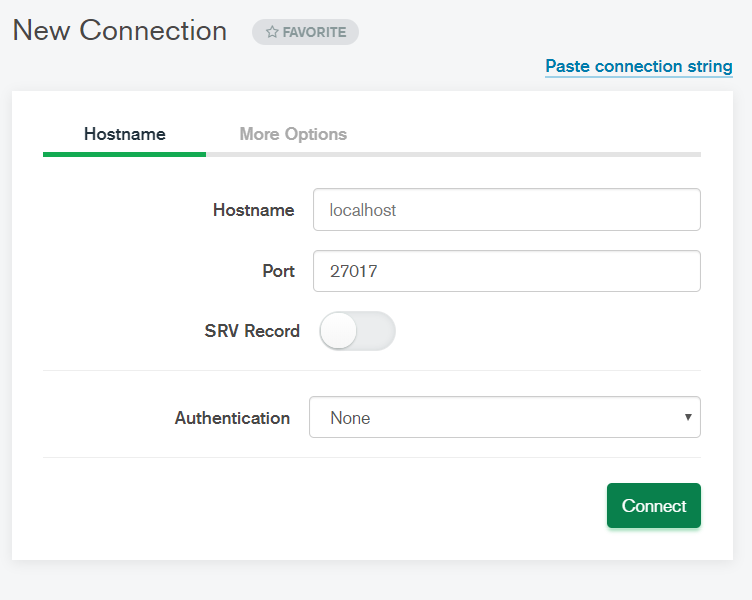Screen dimensions: 752x600
Task: Click the Authentication label text
Action: click(x=232, y=418)
